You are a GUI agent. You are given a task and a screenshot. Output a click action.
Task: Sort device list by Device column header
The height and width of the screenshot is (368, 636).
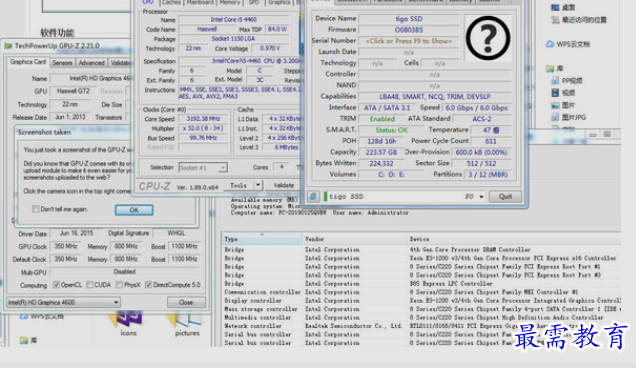click(x=514, y=239)
